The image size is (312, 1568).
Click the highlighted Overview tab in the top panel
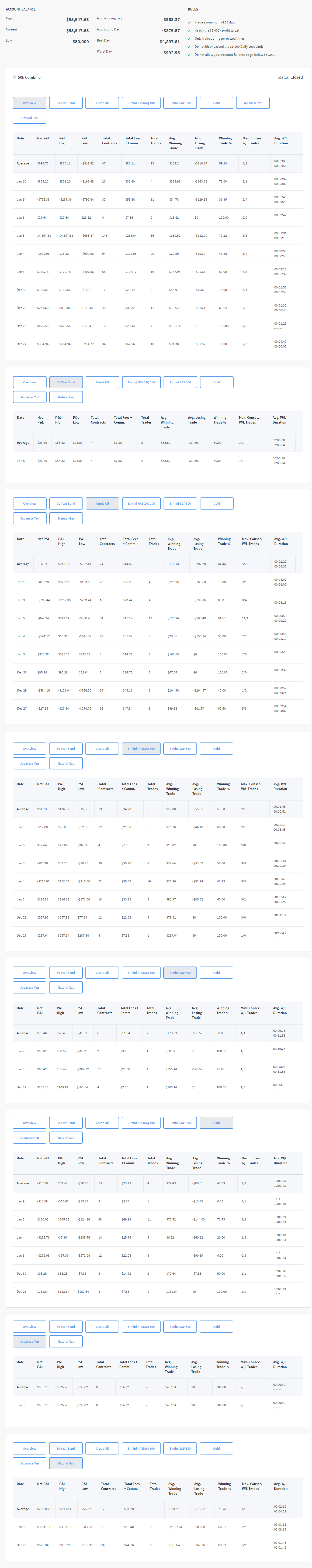click(x=29, y=103)
